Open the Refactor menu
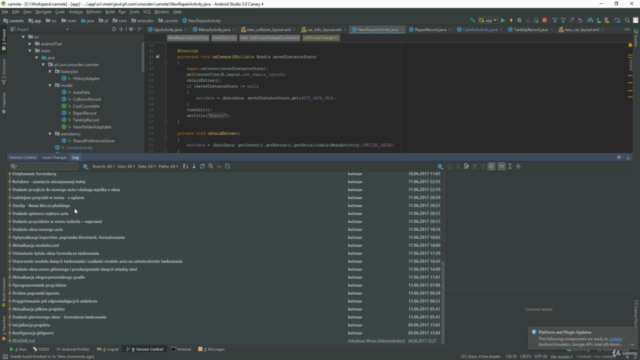 [93, 12]
